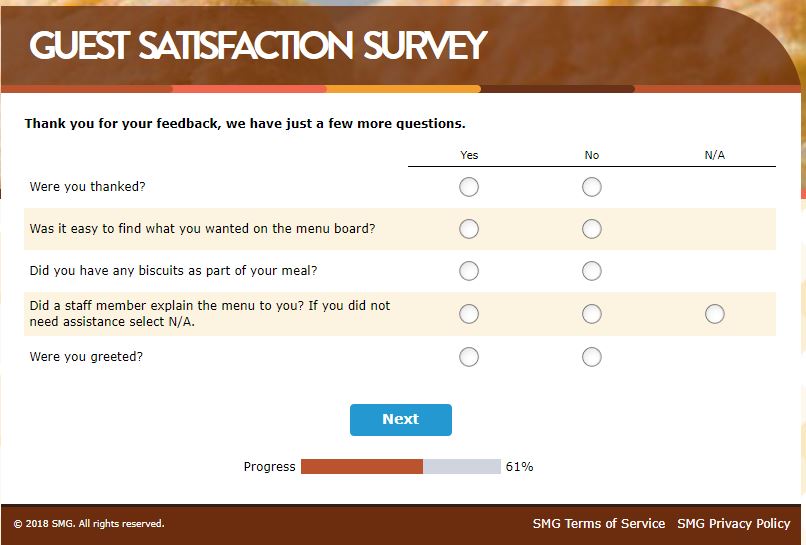Choose Yes for easy menu board question

469,229
